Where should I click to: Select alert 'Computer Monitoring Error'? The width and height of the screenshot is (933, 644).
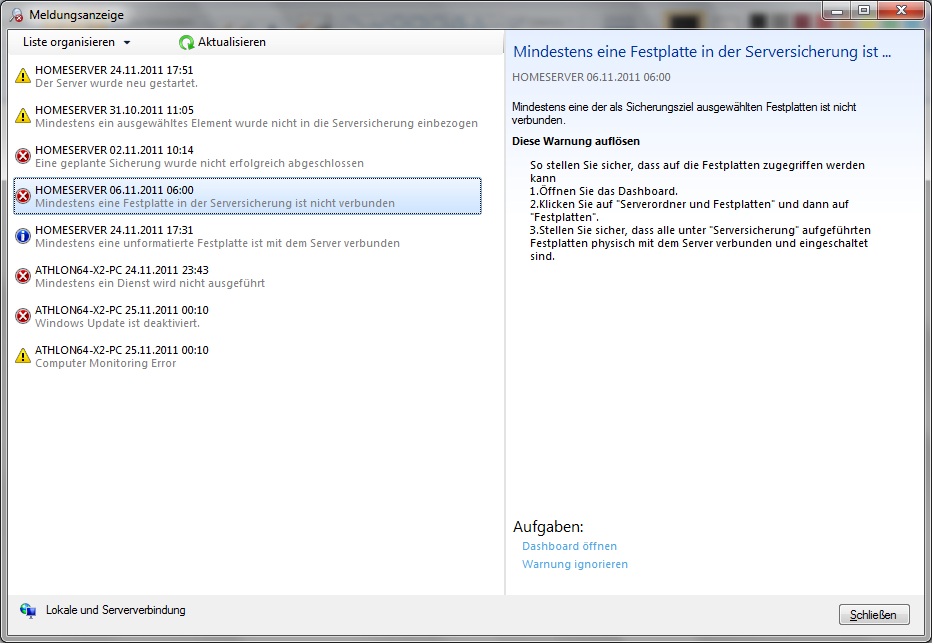pyautogui.click(x=248, y=356)
